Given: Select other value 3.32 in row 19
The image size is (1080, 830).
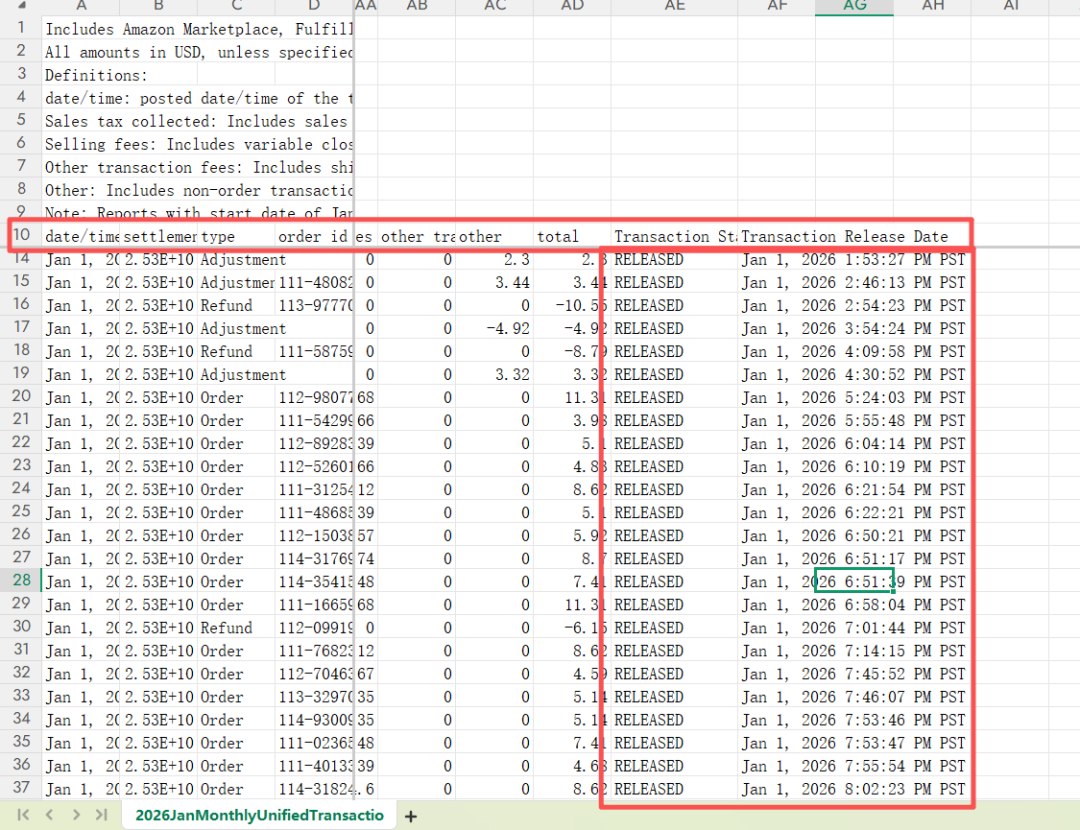Looking at the screenshot, I should tap(495, 375).
